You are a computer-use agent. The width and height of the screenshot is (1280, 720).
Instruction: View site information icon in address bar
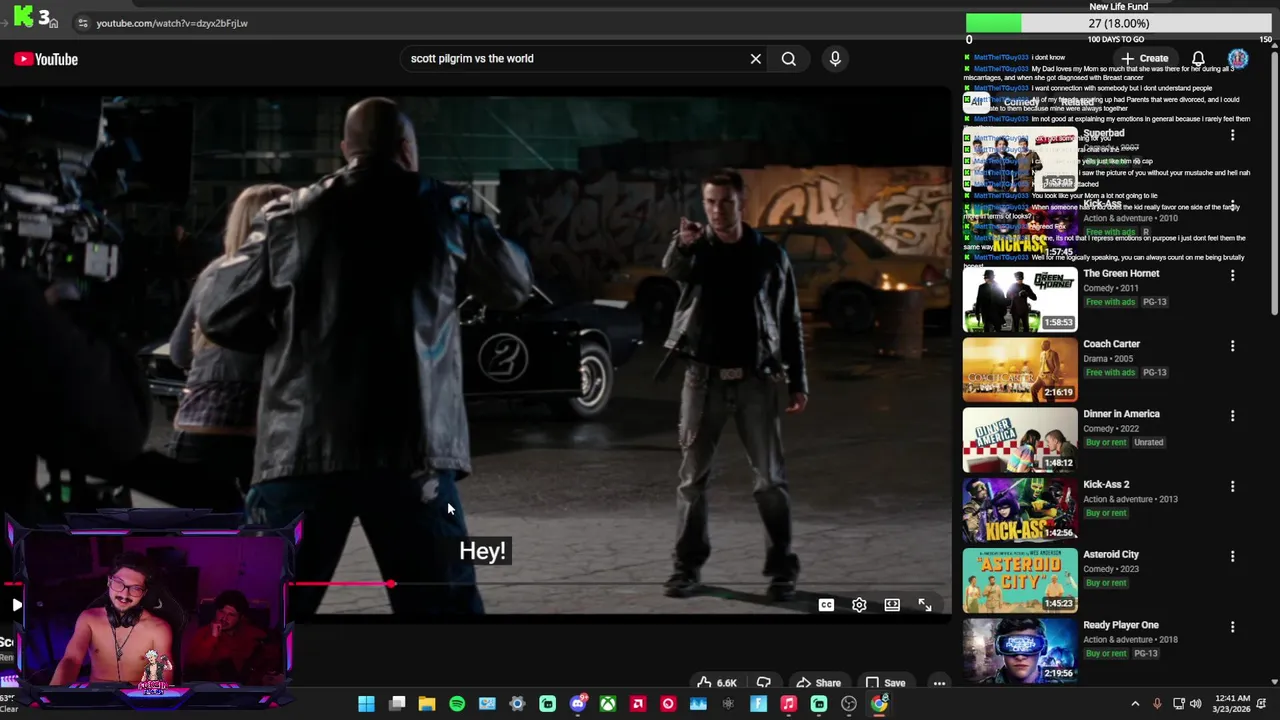(x=82, y=23)
